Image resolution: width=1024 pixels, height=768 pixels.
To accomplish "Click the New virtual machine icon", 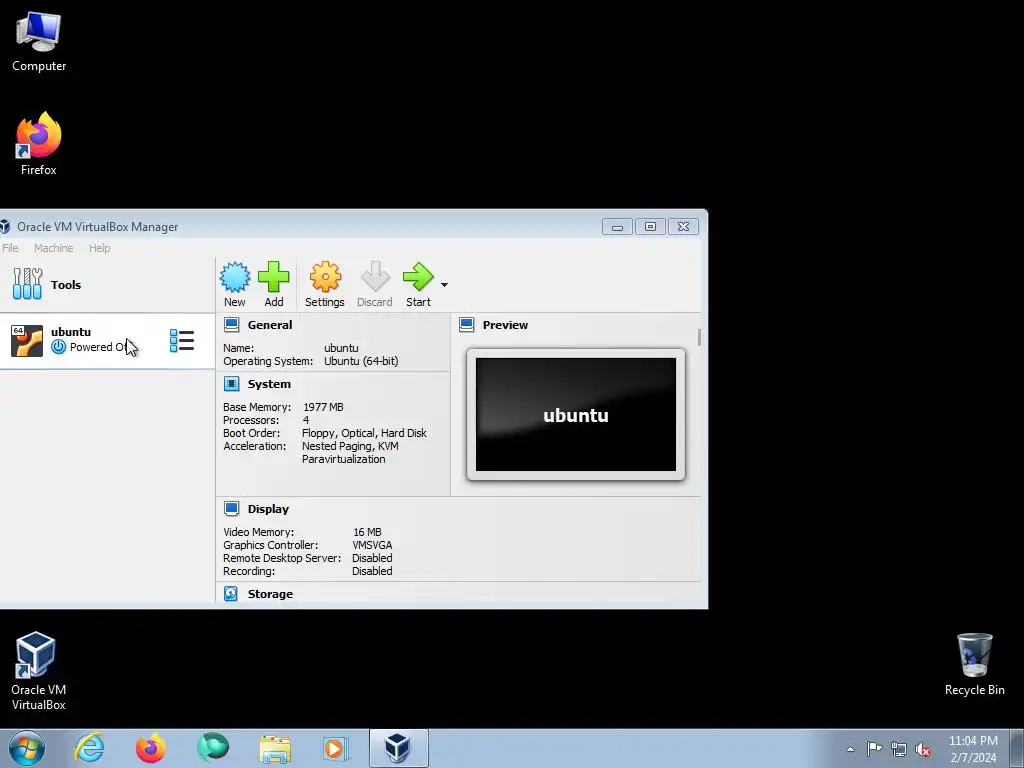I will 234,277.
